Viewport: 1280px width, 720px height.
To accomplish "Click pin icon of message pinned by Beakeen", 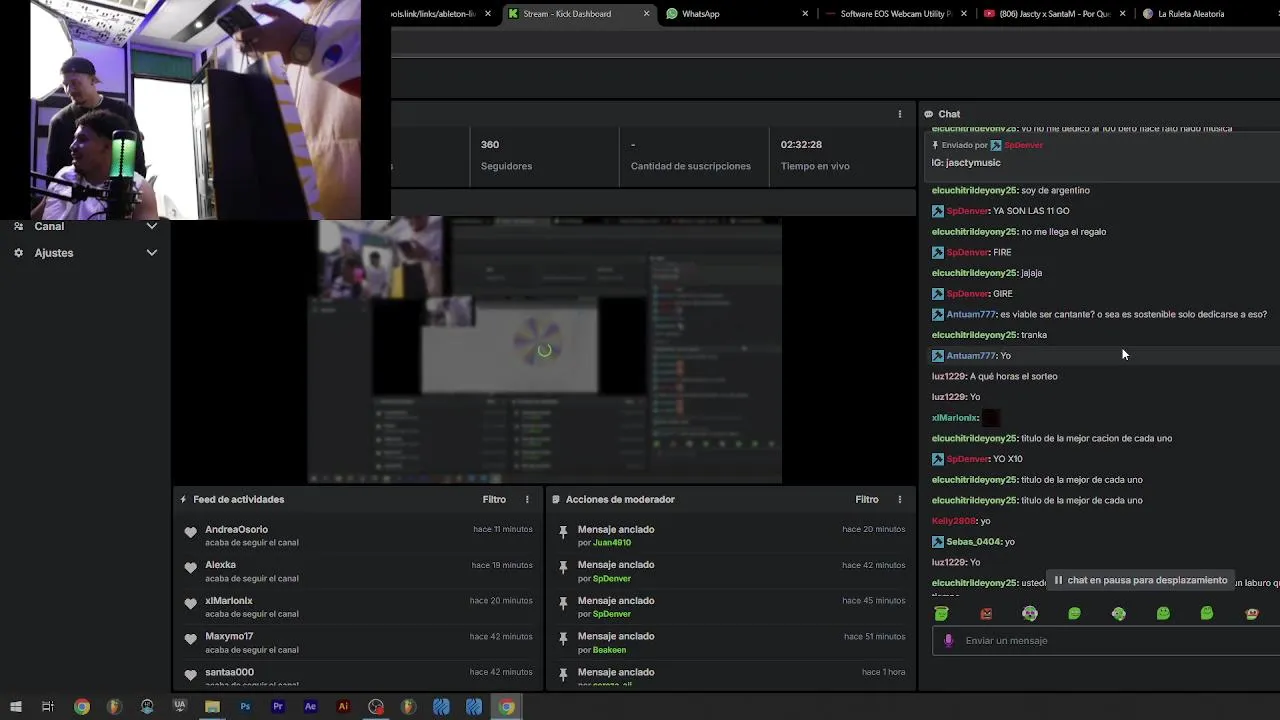I will tap(563, 639).
